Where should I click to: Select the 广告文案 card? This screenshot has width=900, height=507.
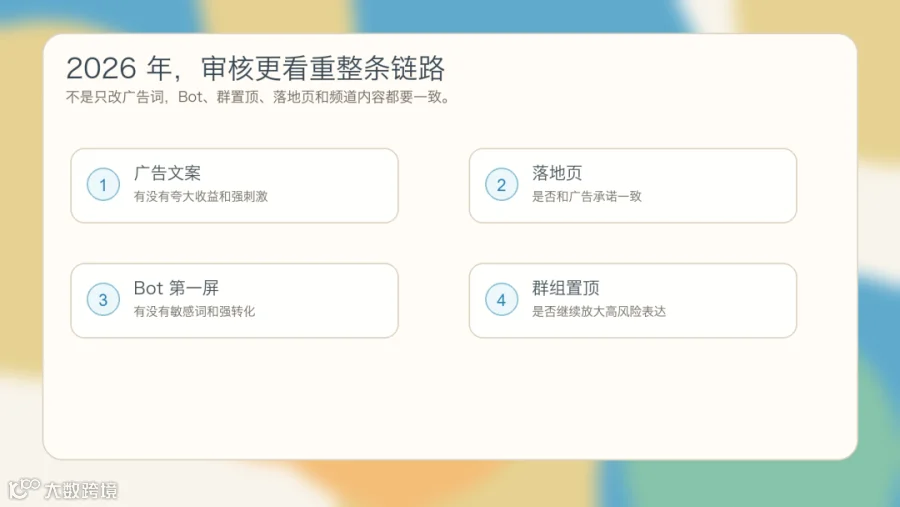[234, 185]
